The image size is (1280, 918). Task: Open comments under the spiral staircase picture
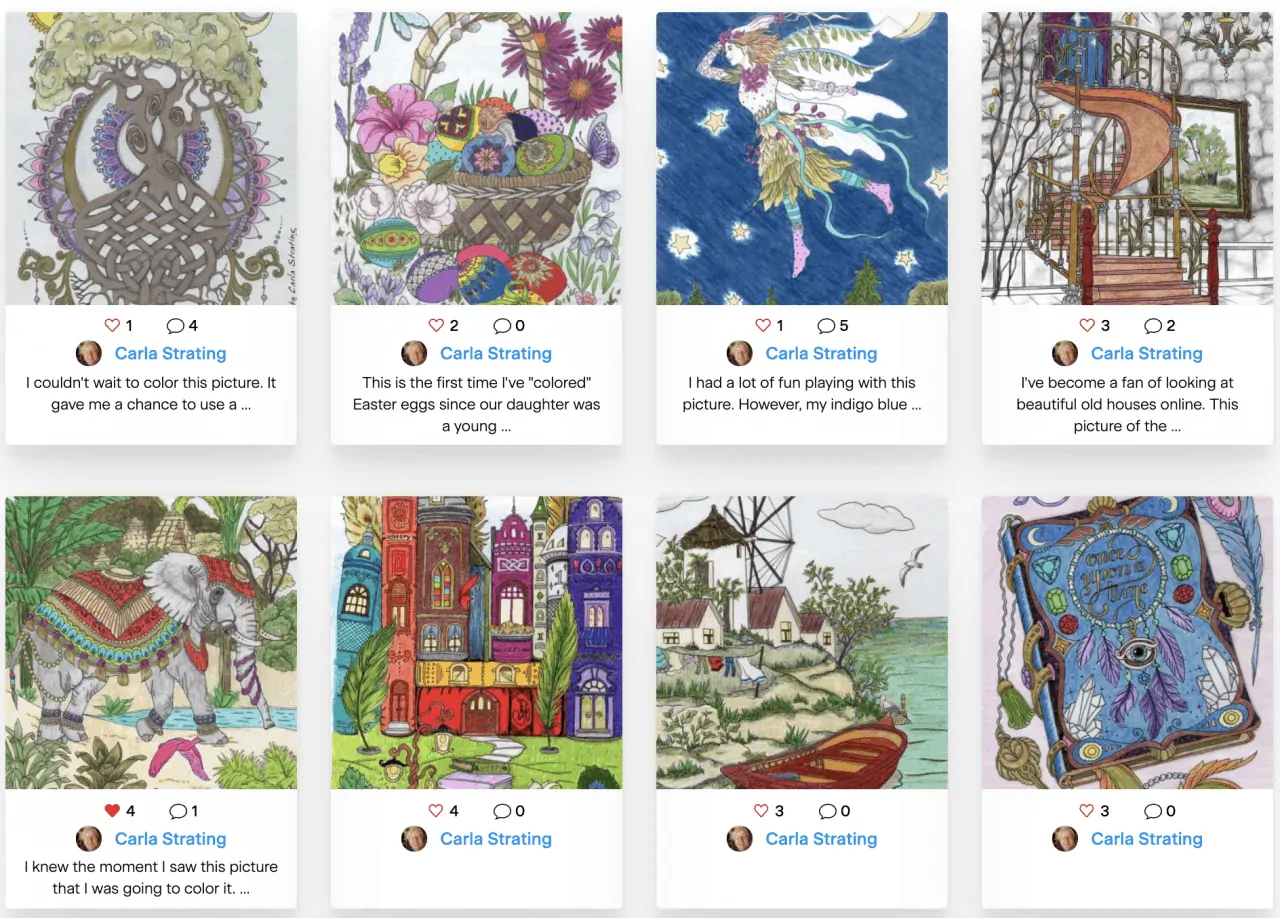click(x=1153, y=325)
